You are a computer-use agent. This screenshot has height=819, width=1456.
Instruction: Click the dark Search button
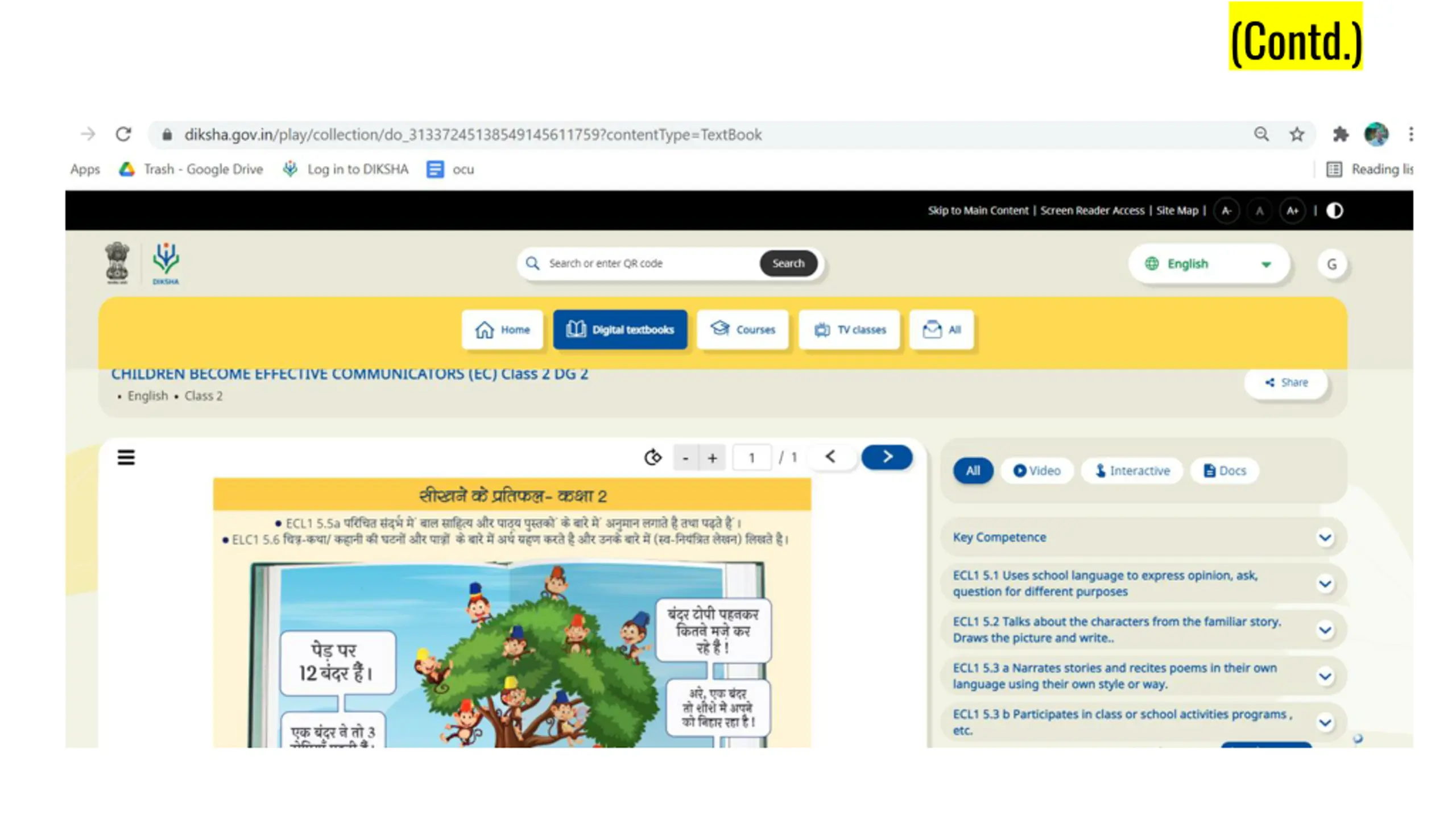coord(788,263)
